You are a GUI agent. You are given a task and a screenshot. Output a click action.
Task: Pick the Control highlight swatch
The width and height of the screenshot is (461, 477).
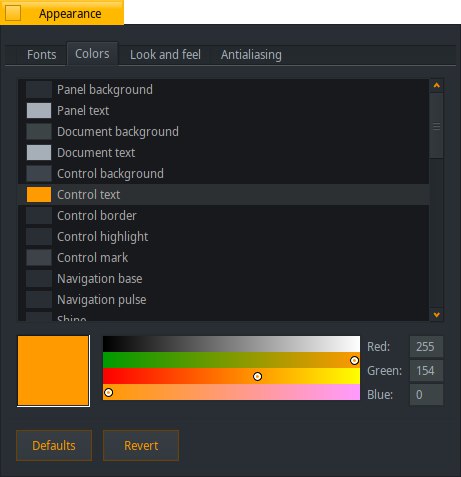click(39, 237)
